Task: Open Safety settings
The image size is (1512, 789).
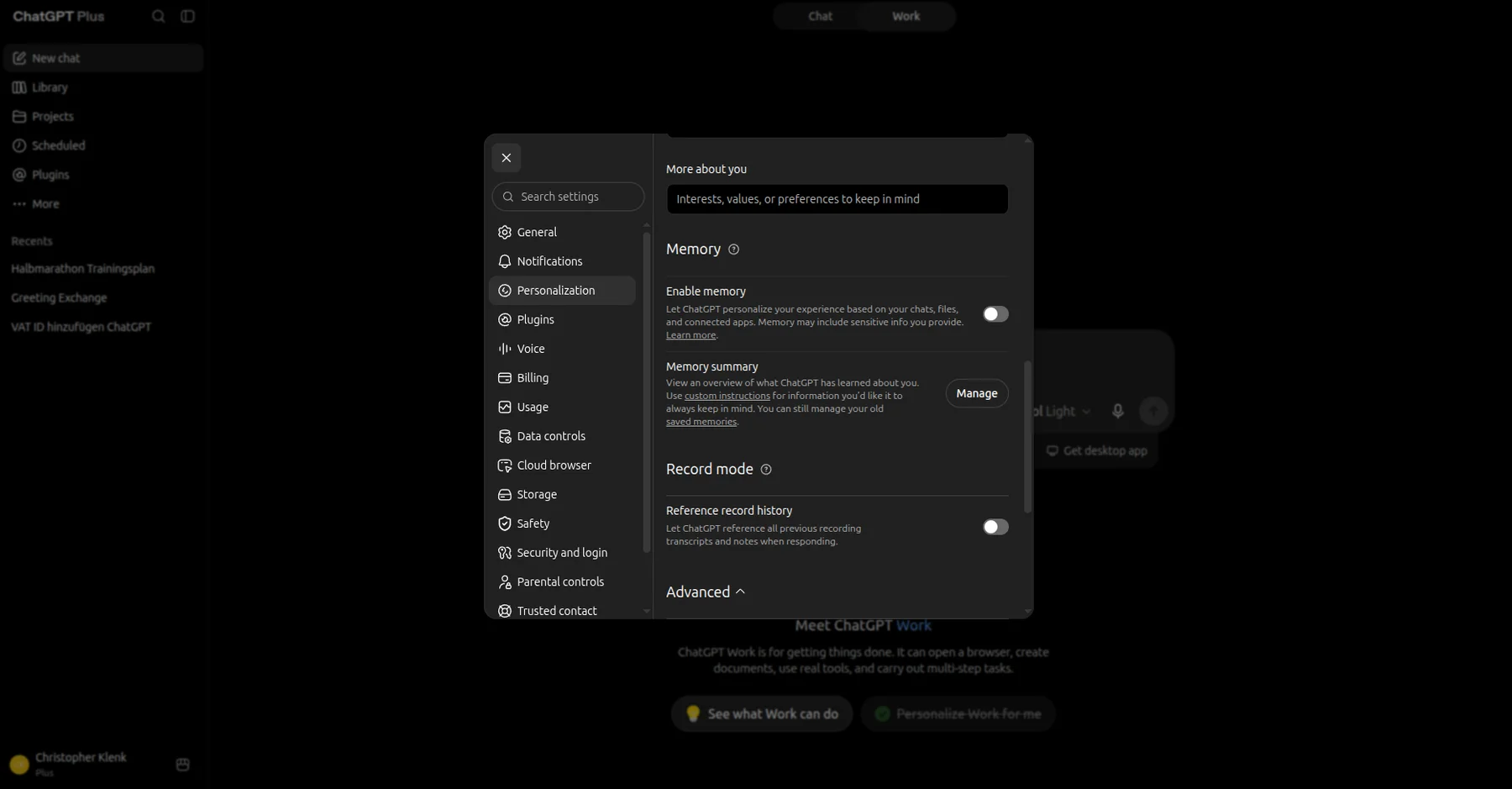Action: coord(562,523)
